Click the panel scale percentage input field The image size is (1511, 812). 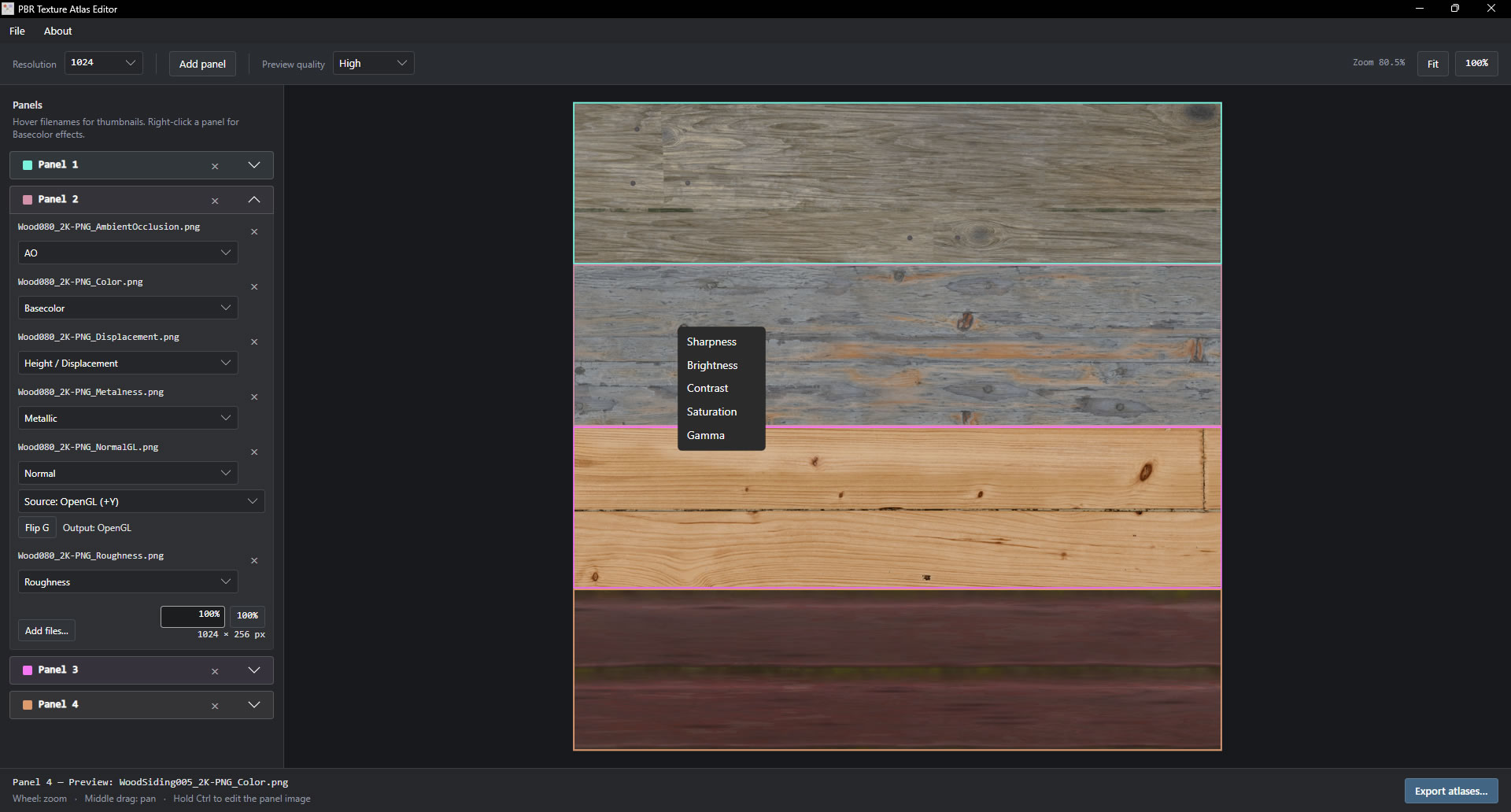click(193, 615)
